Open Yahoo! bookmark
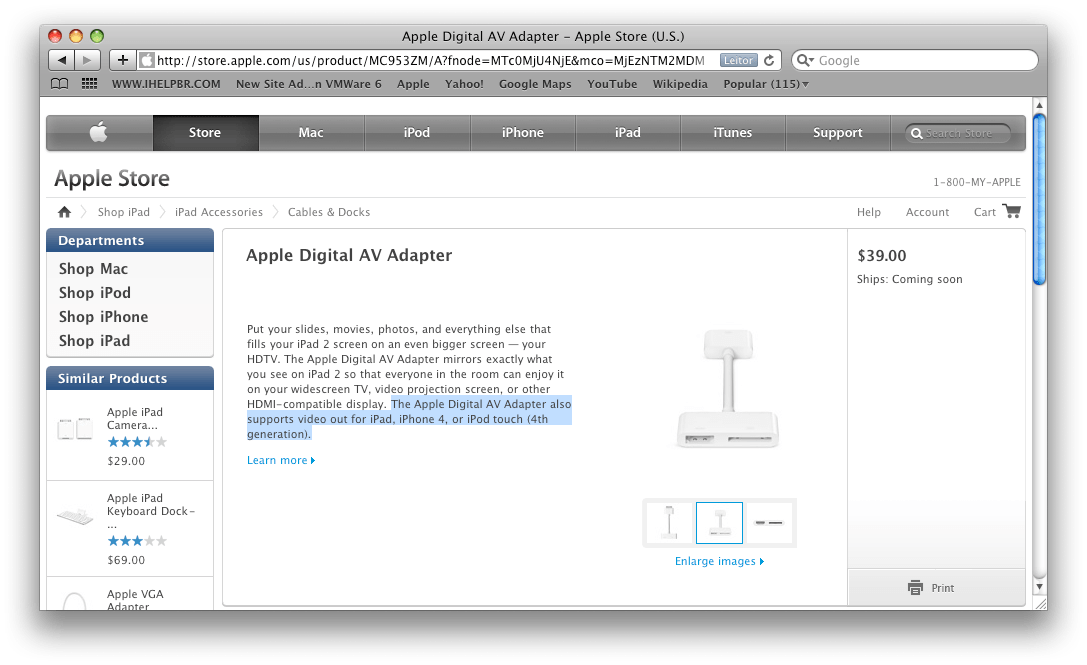This screenshot has height=665, width=1087. pyautogui.click(x=464, y=84)
